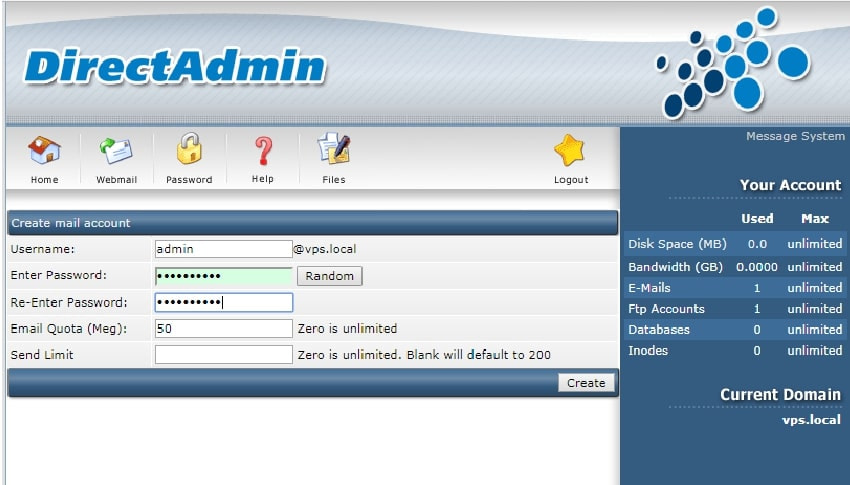Focus the Email Quota field
This screenshot has width=850, height=485.
click(x=223, y=328)
